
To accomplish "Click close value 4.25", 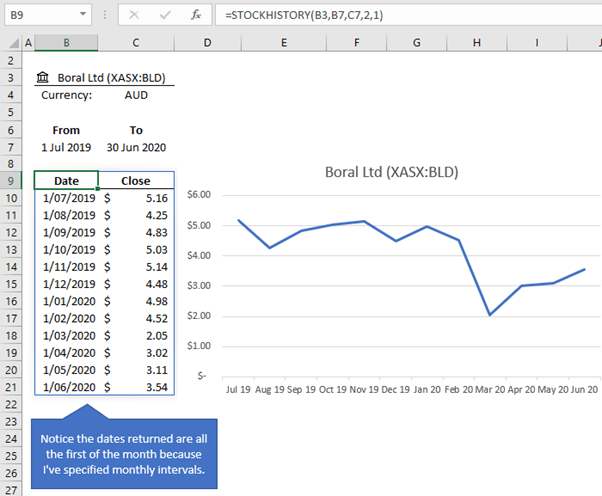I will pyautogui.click(x=136, y=215).
